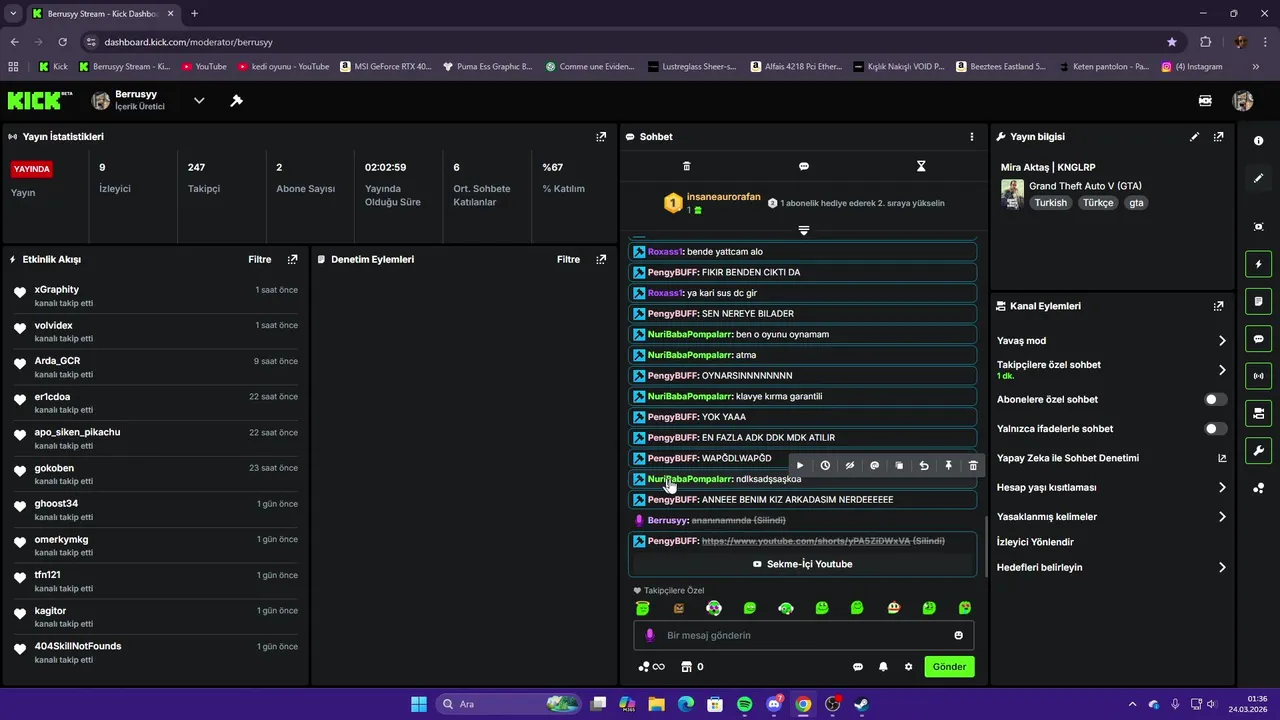The image size is (1280, 720).
Task: Click the broadcast signal icon in right sidebar
Action: [1258, 376]
